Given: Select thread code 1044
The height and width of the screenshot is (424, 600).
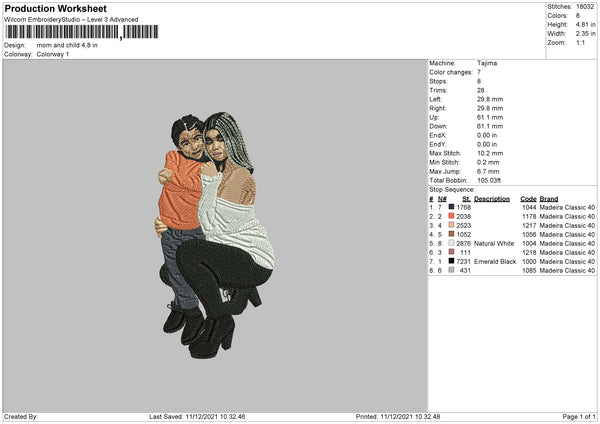Looking at the screenshot, I should point(529,207).
